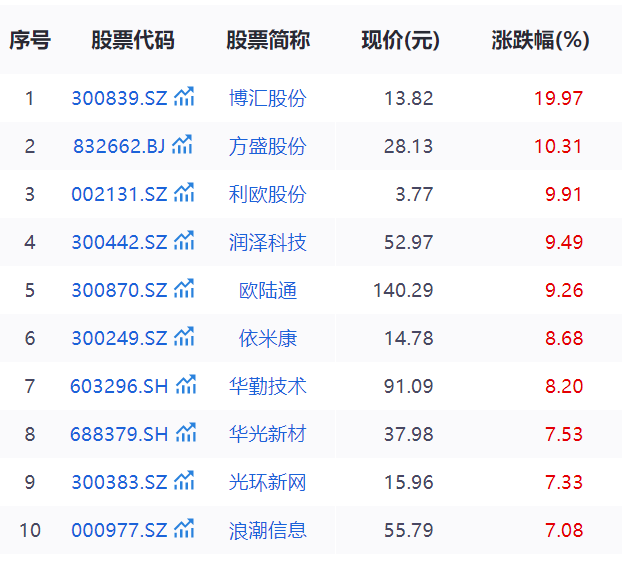
Task: Open chart icon next to 688379.SH
Action: 186,432
